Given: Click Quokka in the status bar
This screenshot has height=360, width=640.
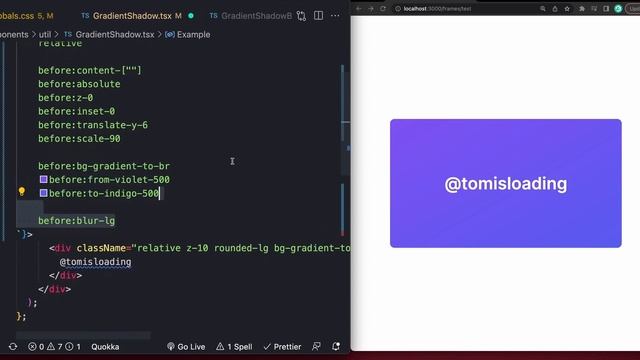Looking at the screenshot, I should point(105,347).
